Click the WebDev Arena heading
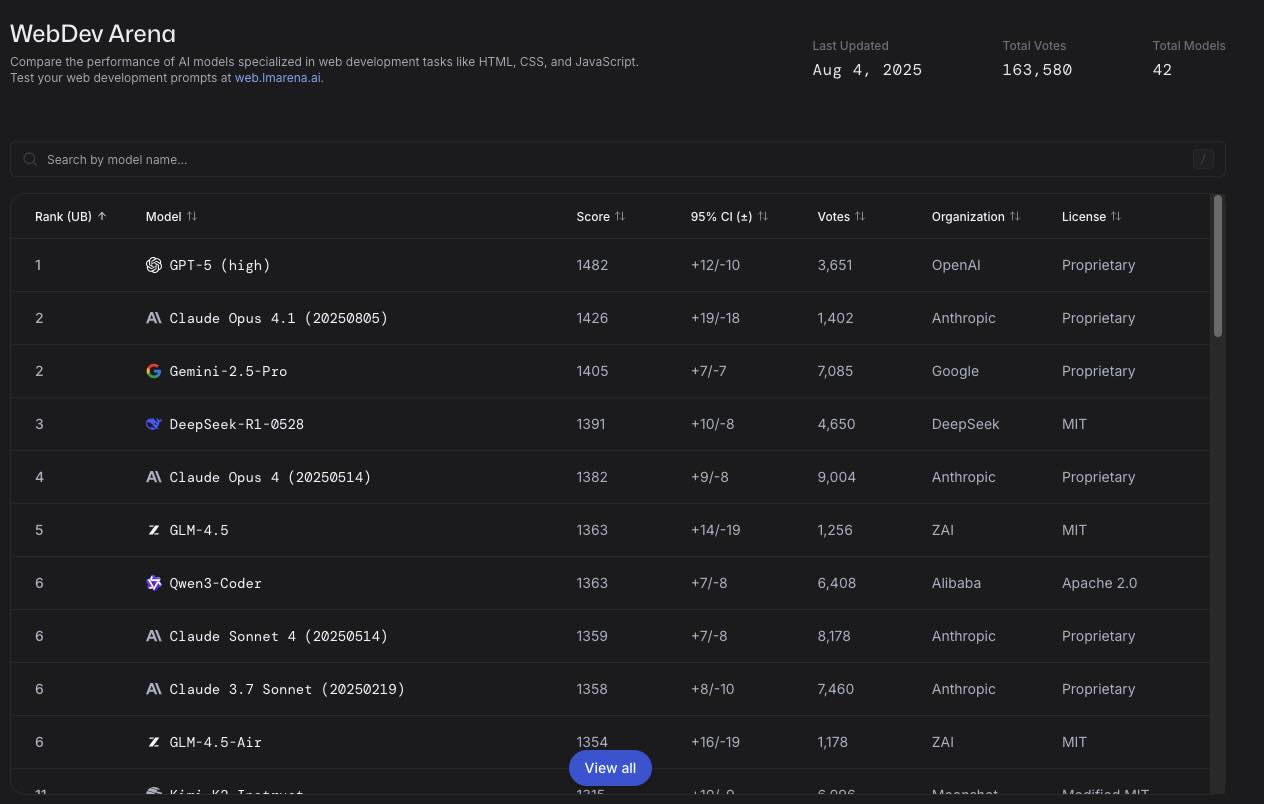1264x804 pixels. (93, 32)
